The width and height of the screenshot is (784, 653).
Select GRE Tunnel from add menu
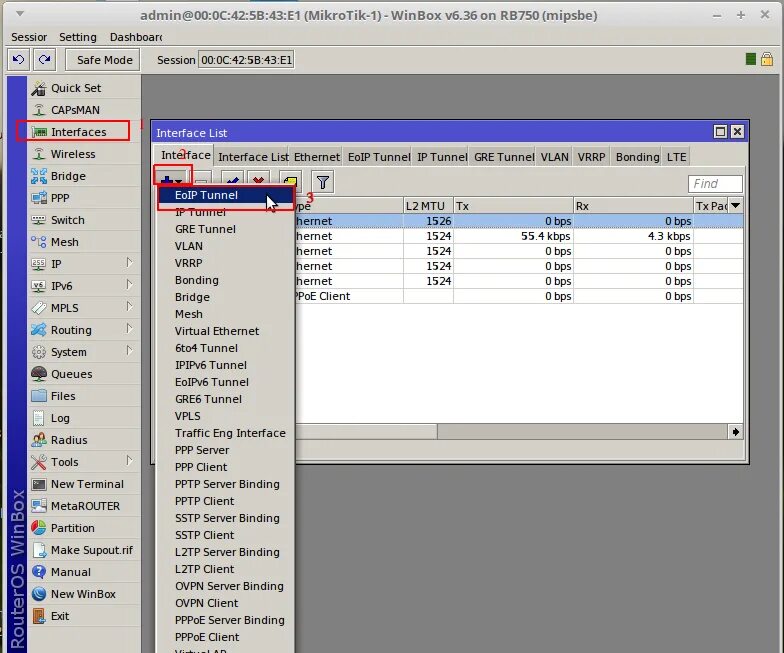[x=225, y=229]
